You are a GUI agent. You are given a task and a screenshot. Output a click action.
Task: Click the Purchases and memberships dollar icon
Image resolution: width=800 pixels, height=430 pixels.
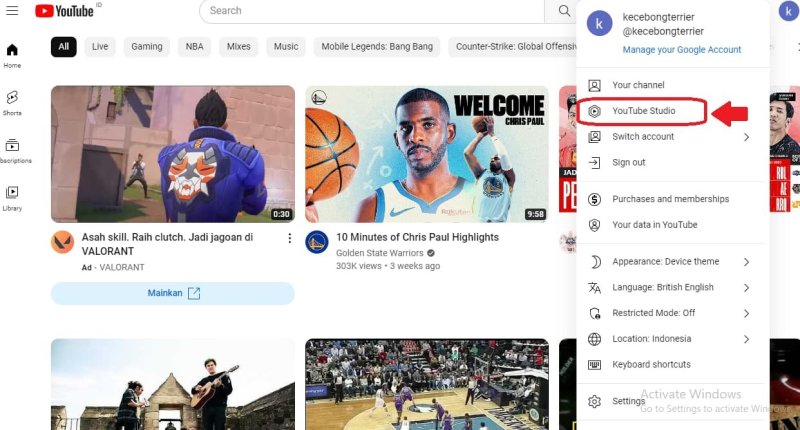[x=594, y=199]
